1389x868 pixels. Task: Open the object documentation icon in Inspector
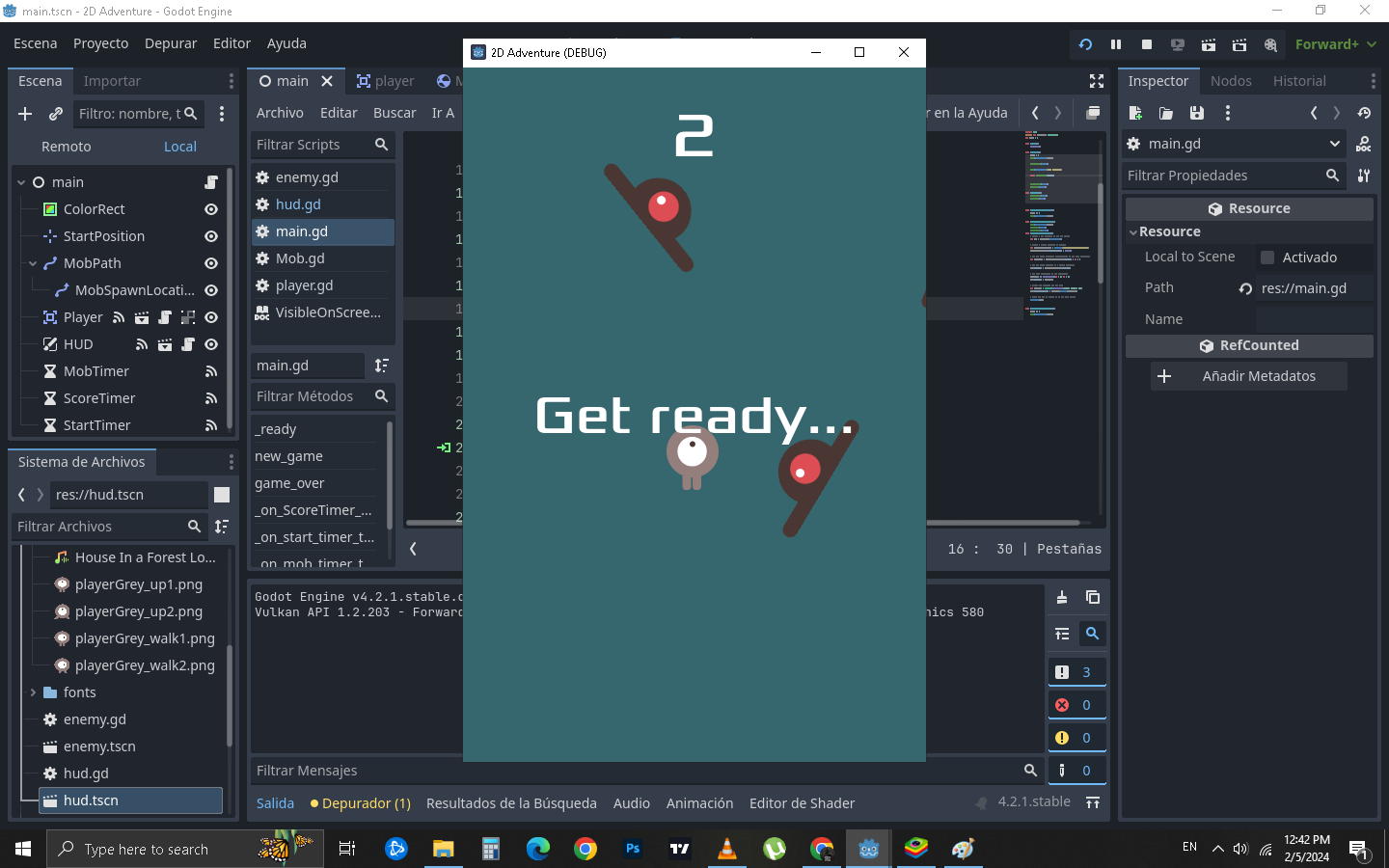tap(1364, 144)
